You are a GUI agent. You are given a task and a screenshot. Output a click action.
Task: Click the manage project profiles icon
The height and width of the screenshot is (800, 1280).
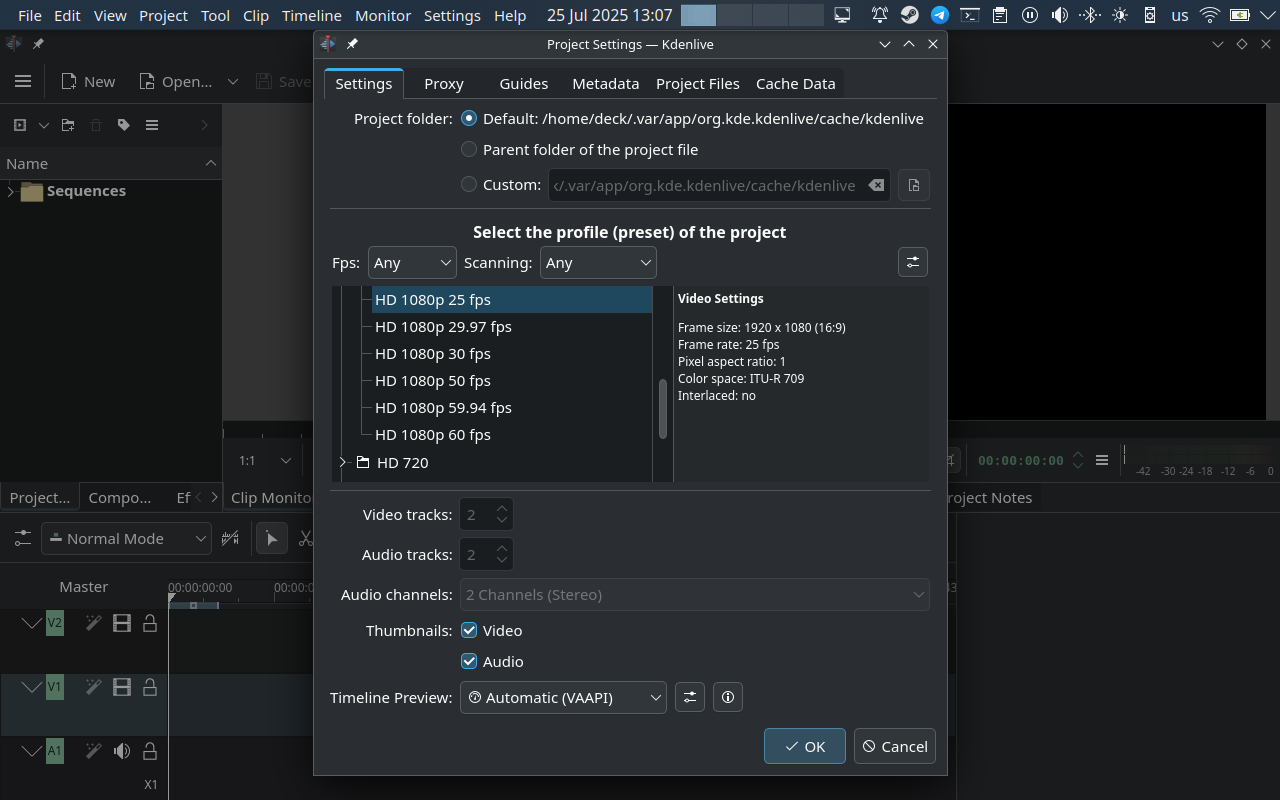coord(912,262)
